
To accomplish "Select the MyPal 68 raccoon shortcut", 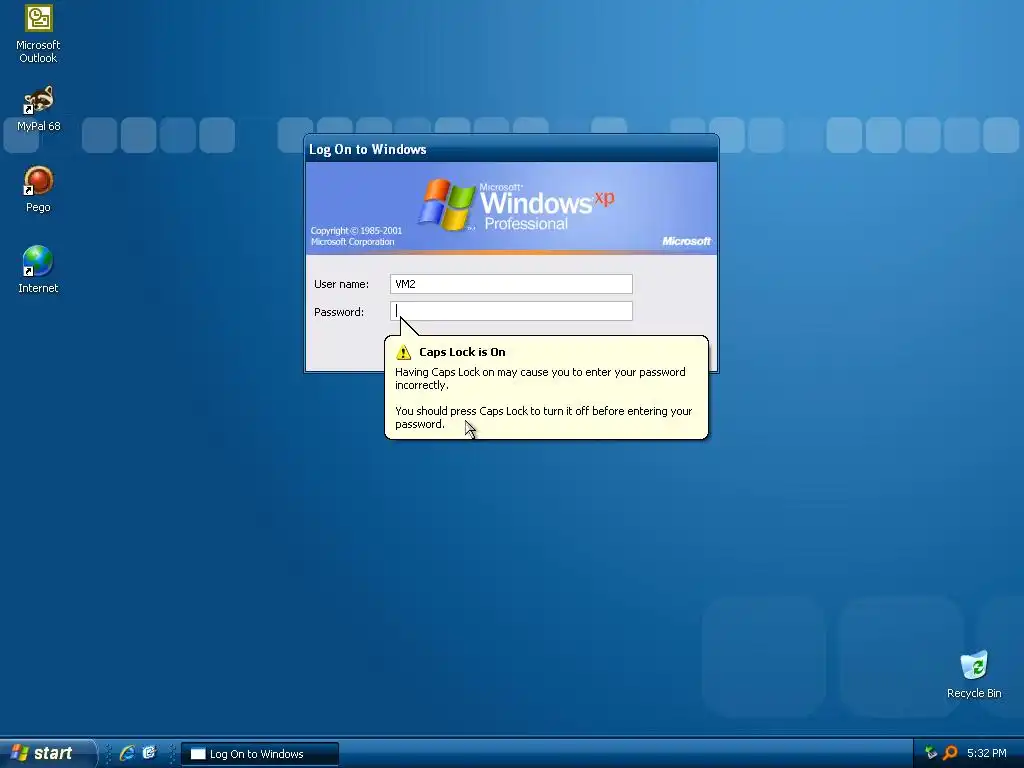I will click(38, 108).
